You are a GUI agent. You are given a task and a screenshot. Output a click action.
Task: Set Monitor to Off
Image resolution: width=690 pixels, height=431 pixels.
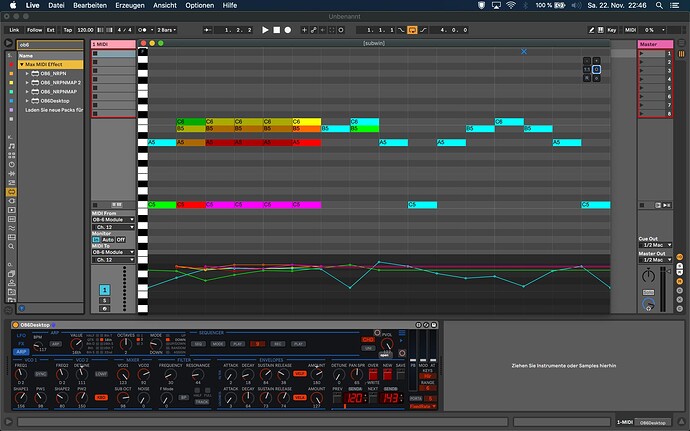click(x=120, y=240)
